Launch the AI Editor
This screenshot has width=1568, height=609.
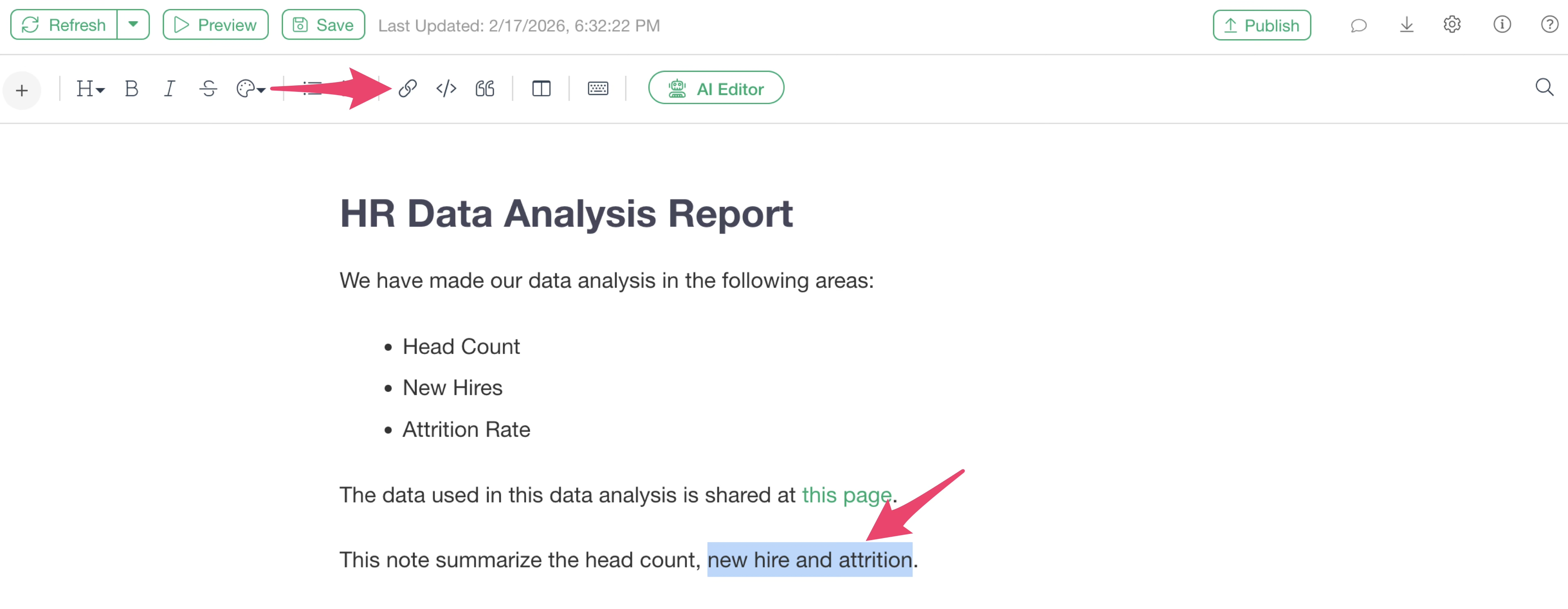[x=716, y=88]
